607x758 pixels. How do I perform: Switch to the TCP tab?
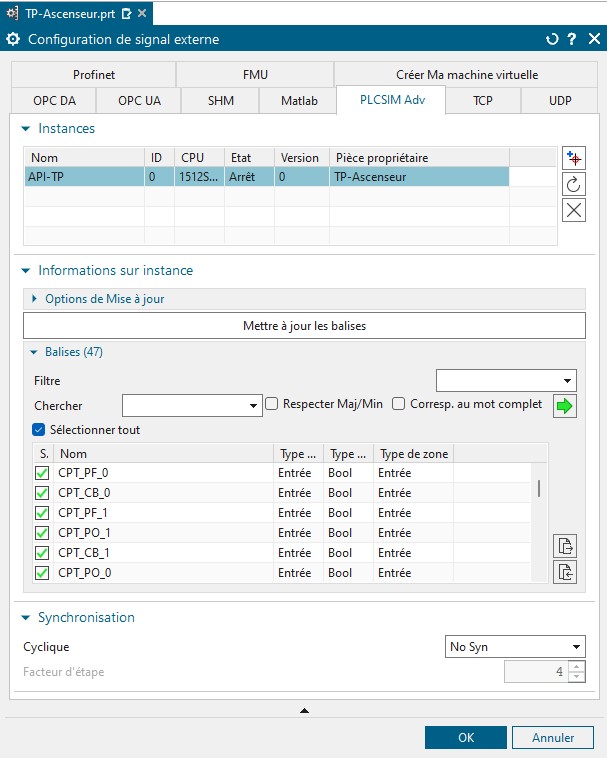click(x=483, y=101)
